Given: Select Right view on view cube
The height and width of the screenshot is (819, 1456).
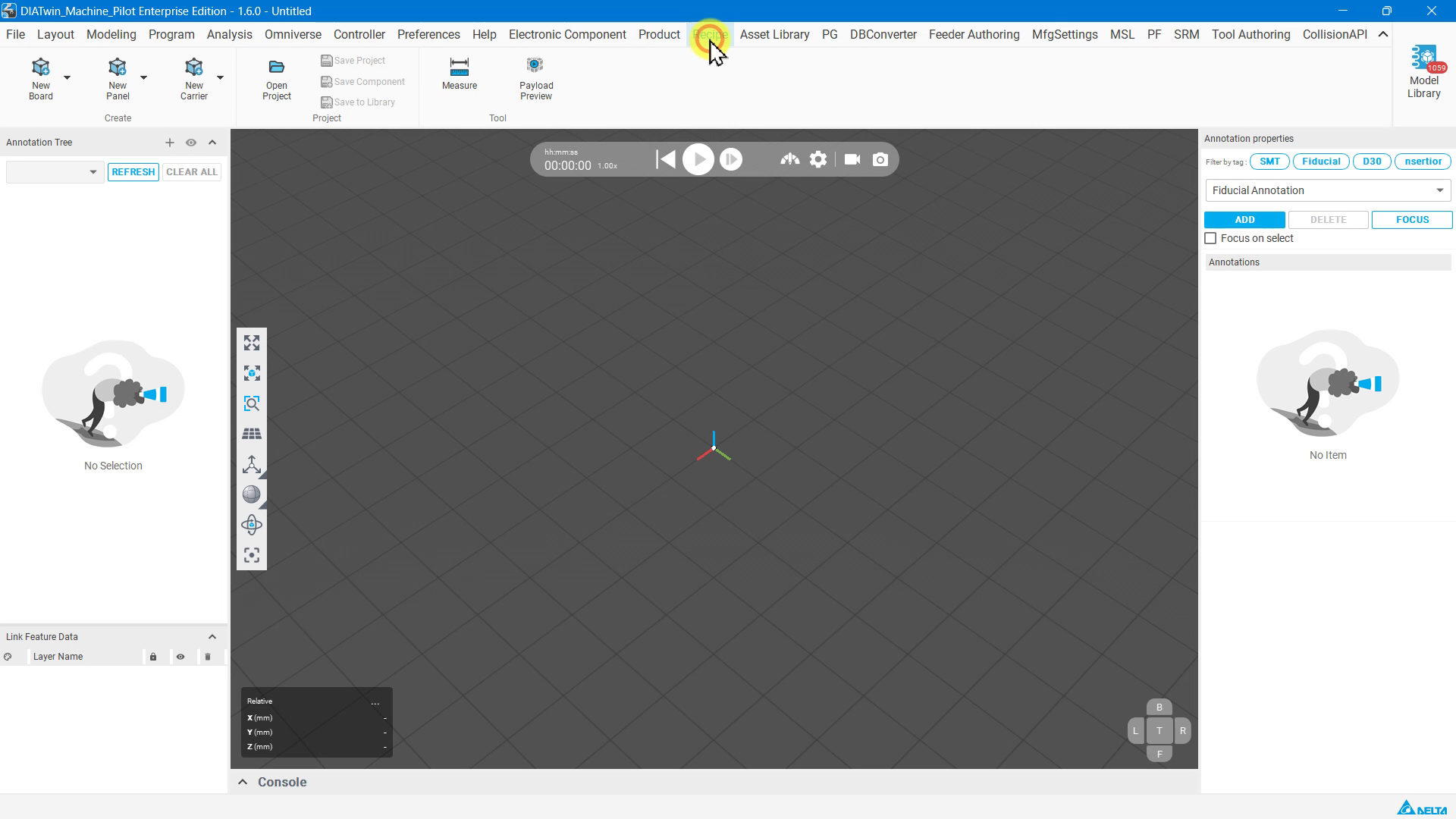Looking at the screenshot, I should coord(1182,731).
